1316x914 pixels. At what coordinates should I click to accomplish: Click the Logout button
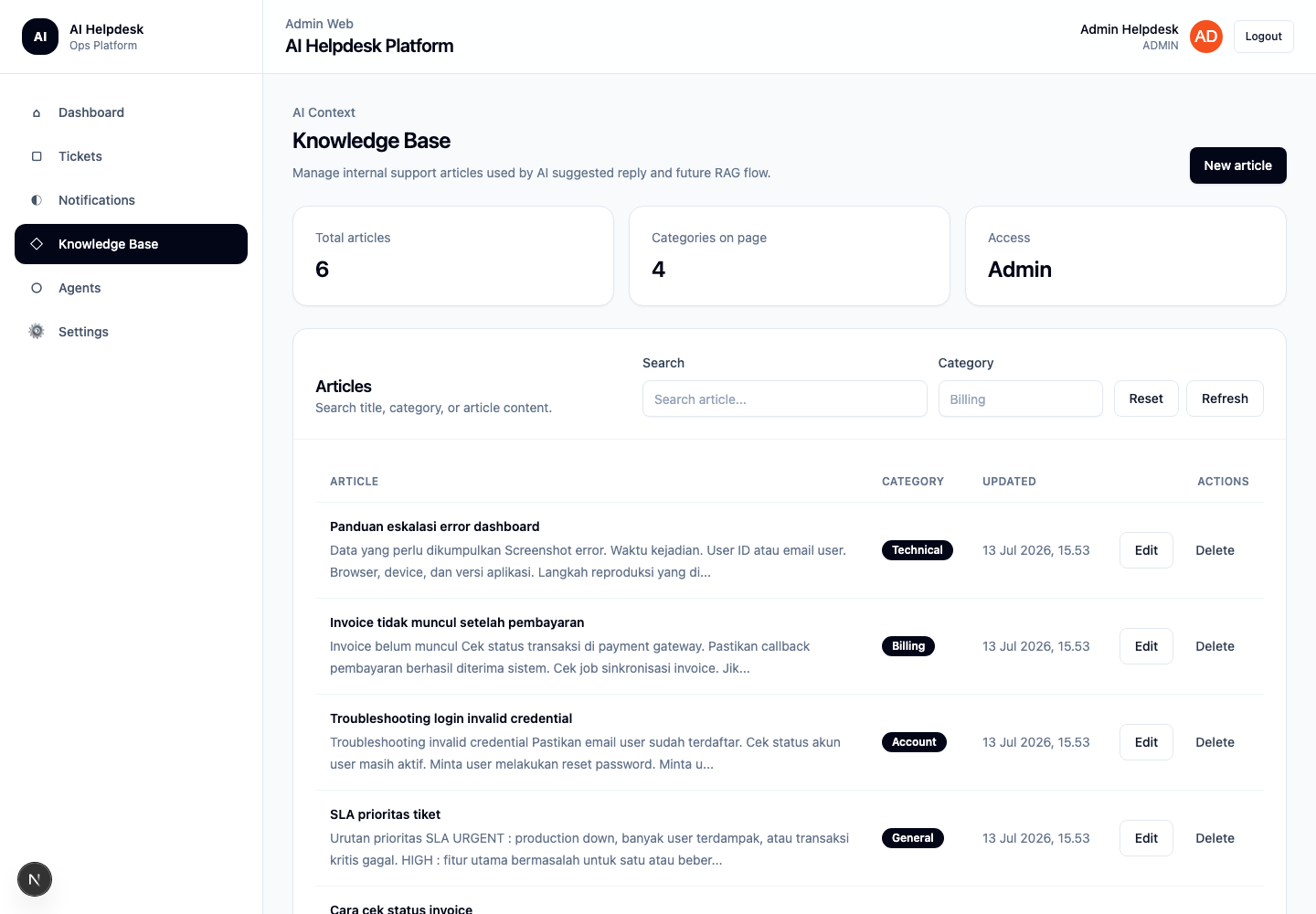pos(1263,37)
